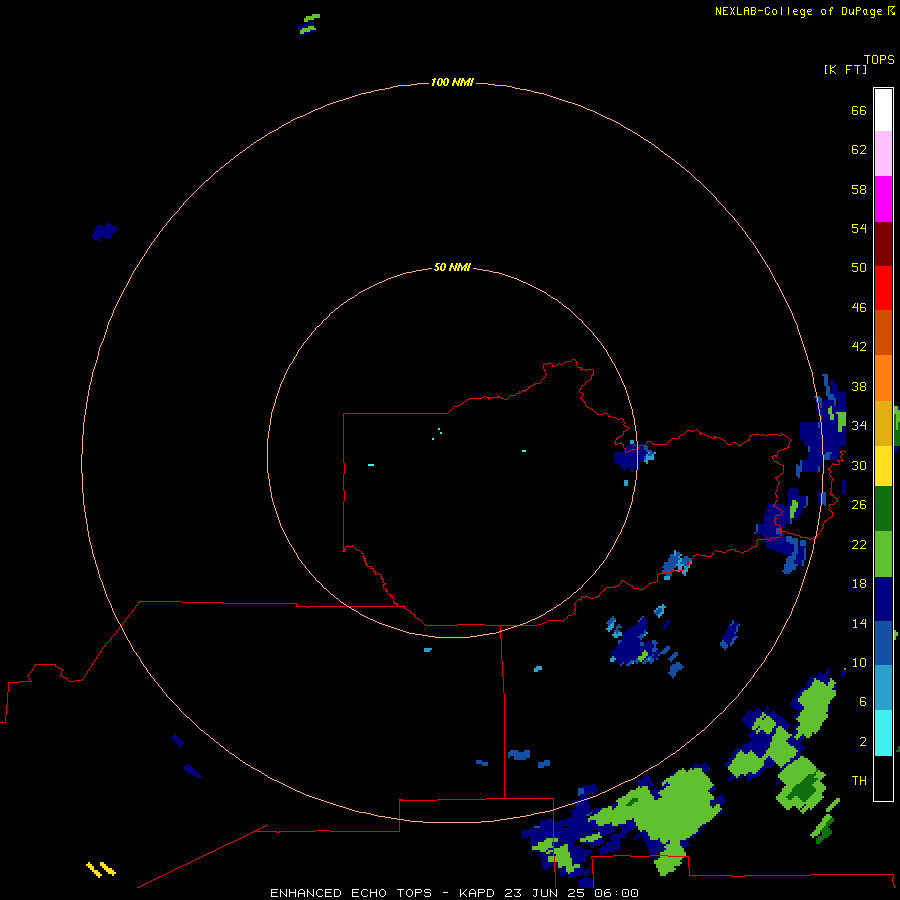Click the 100 NMI range ring label
This screenshot has width=900, height=900.
click(x=452, y=82)
